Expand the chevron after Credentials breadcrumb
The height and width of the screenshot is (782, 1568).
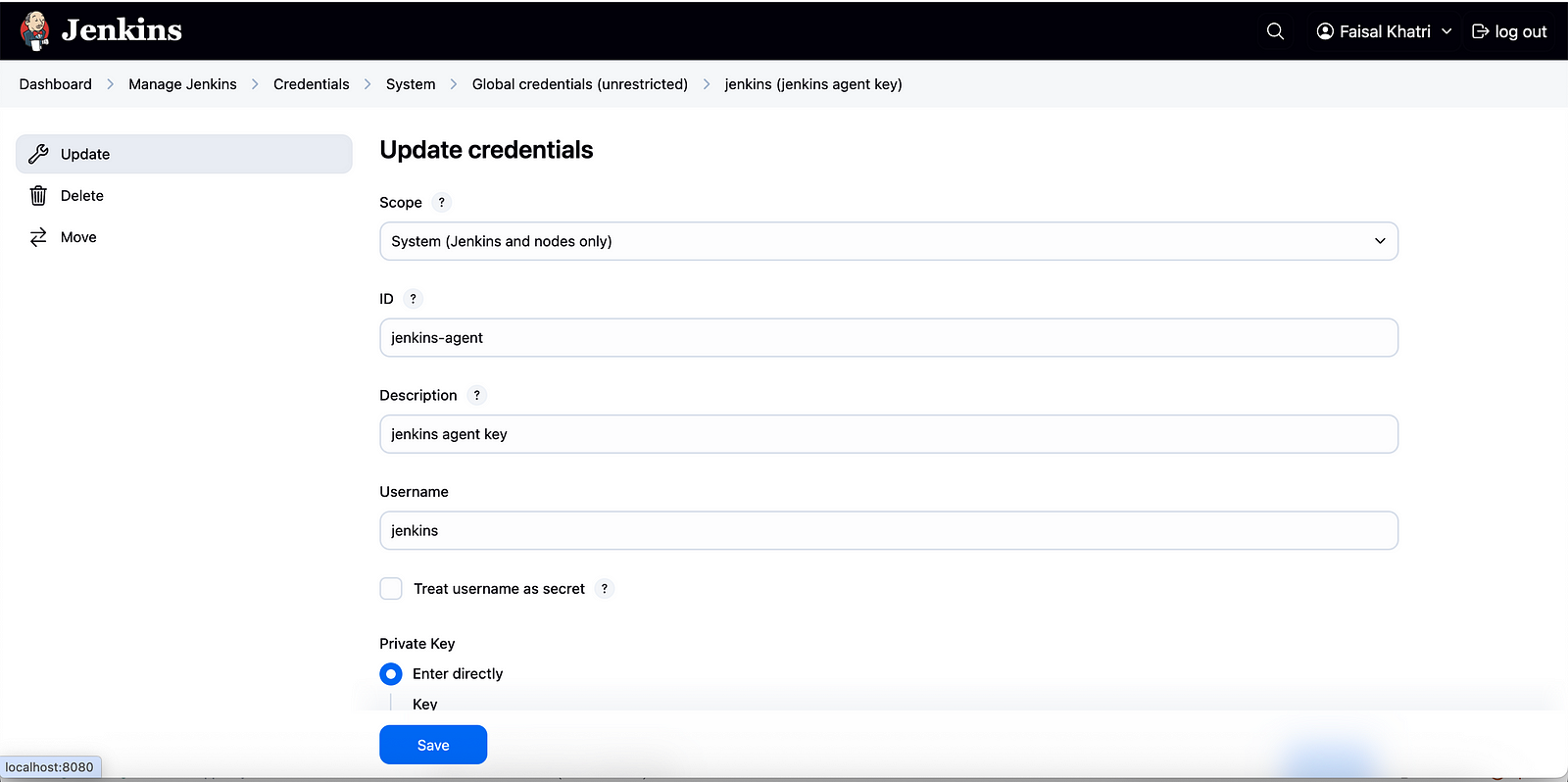point(367,84)
